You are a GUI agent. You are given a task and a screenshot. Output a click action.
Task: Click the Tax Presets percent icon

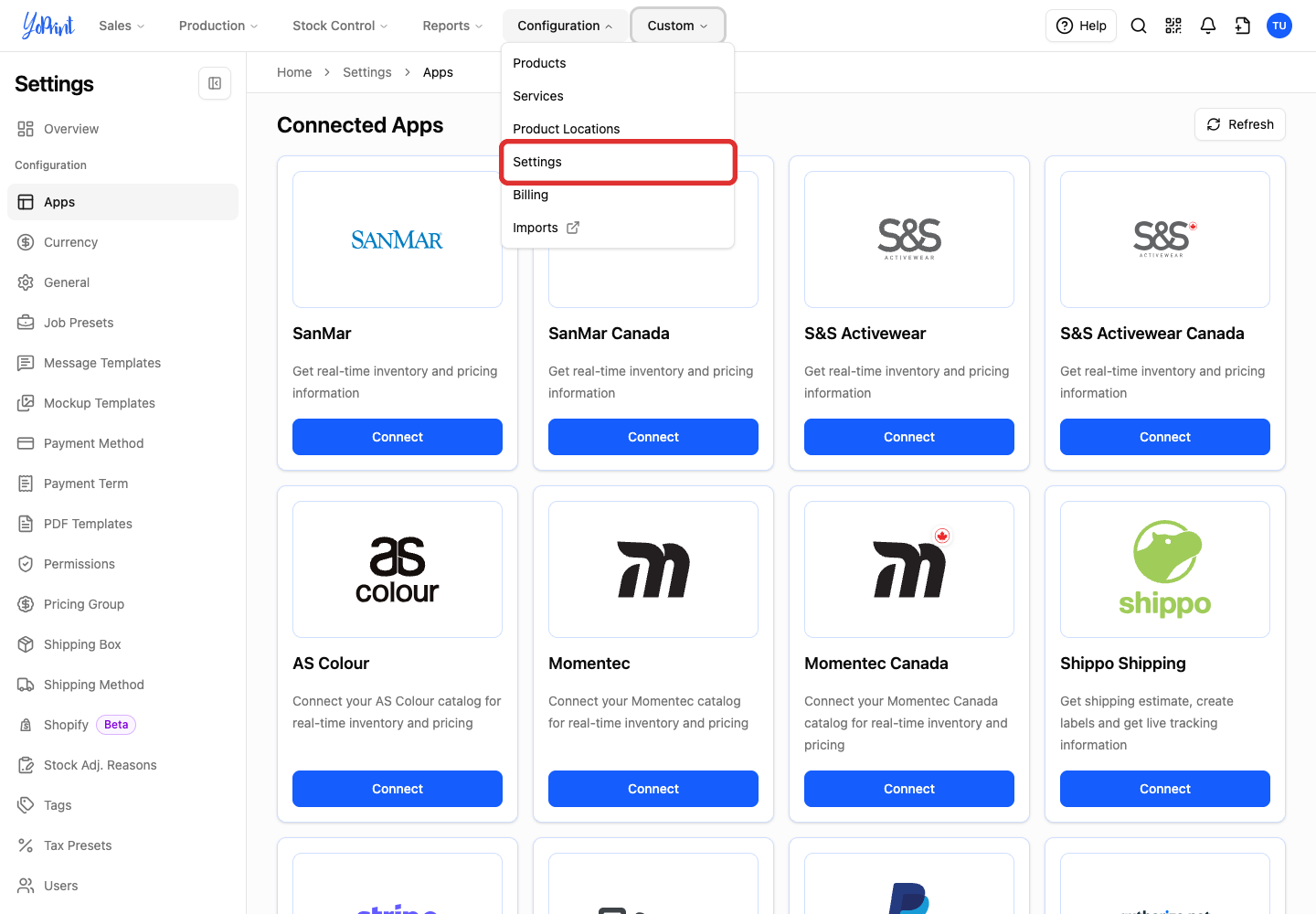pyautogui.click(x=26, y=845)
